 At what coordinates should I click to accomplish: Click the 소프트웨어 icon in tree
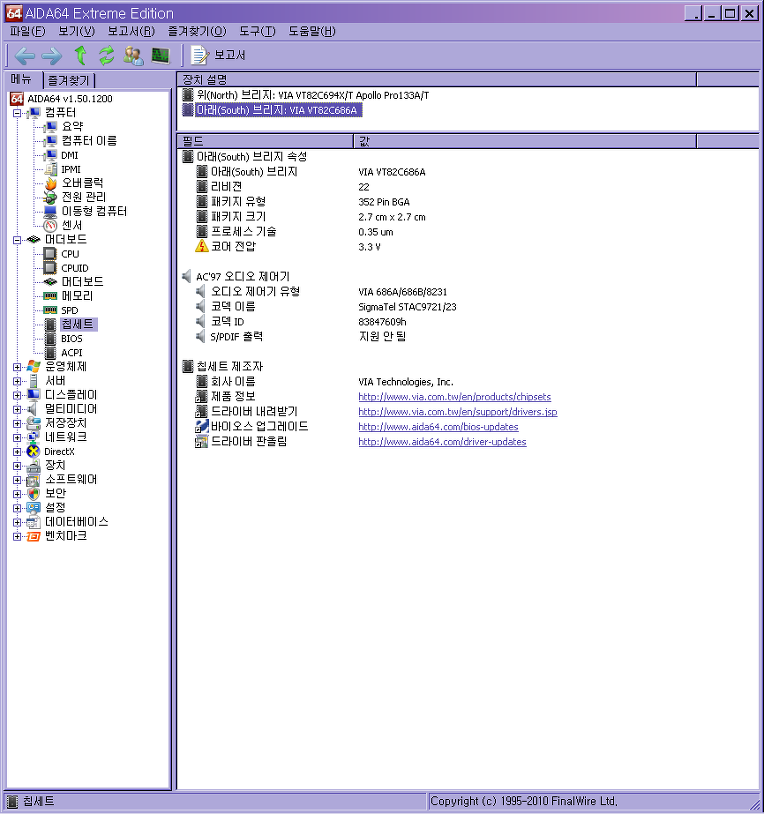(x=33, y=480)
